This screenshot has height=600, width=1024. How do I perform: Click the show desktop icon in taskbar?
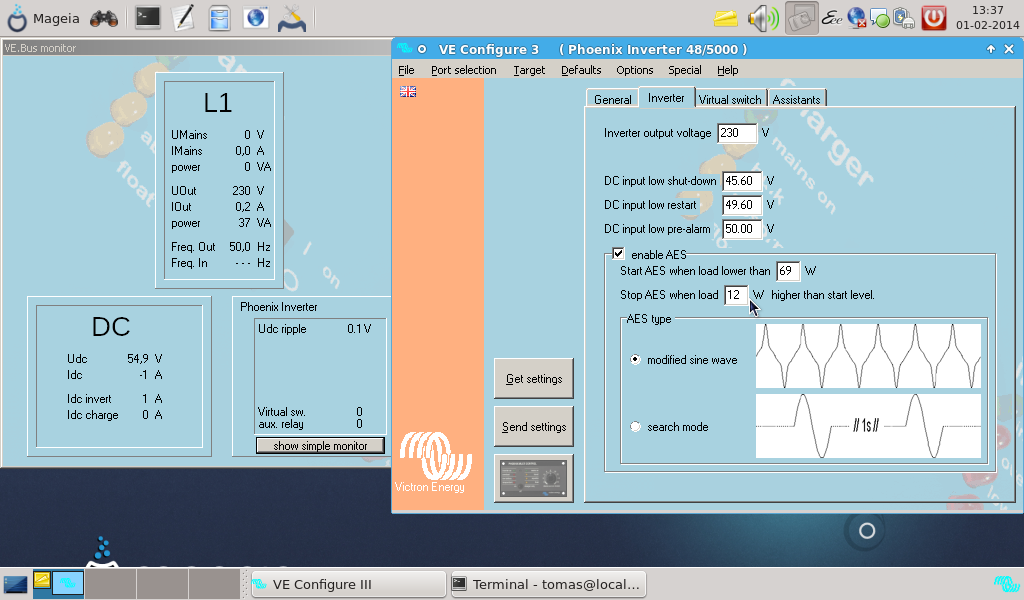(15, 584)
